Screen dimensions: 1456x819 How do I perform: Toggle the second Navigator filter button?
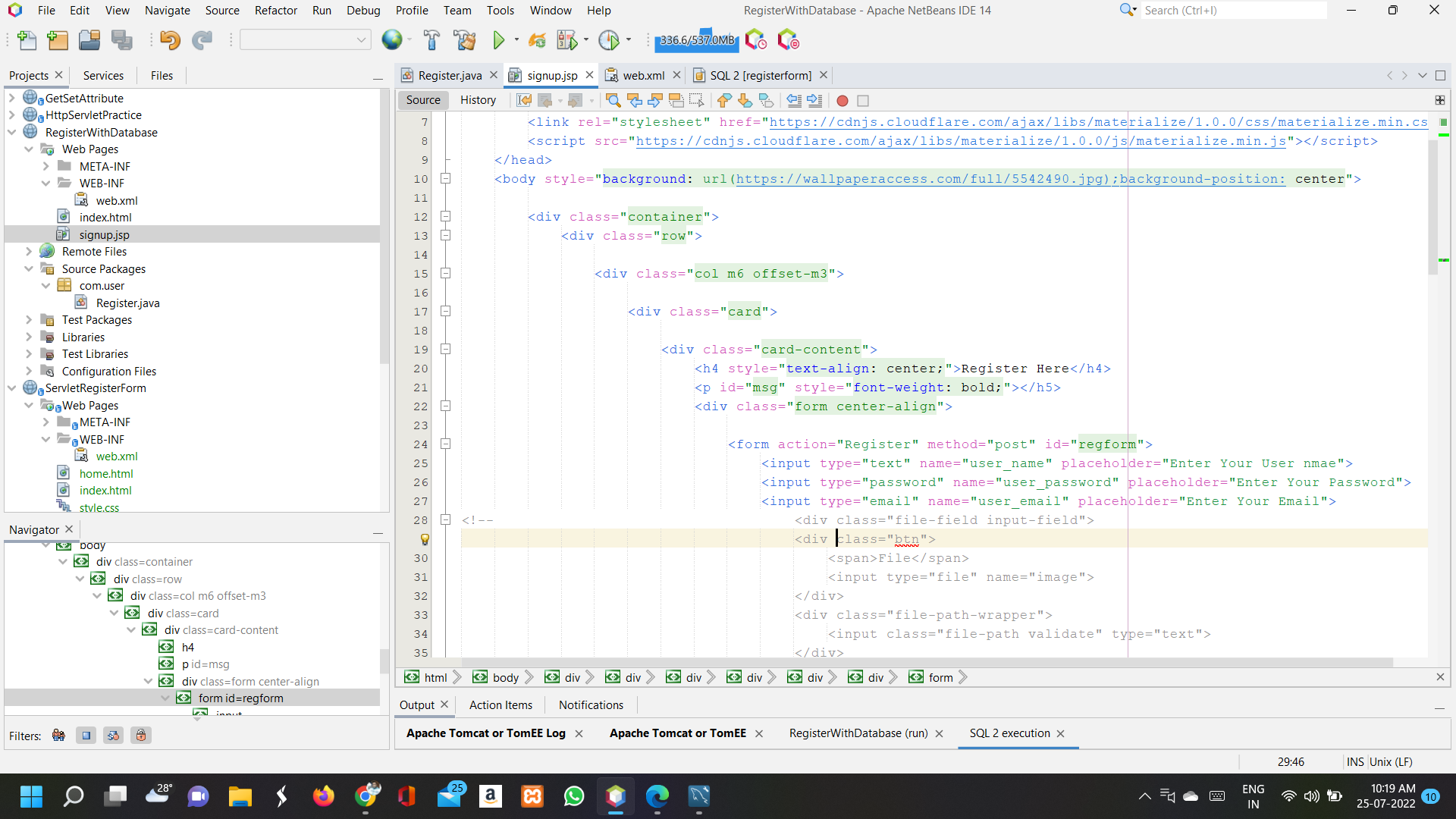[x=86, y=736]
